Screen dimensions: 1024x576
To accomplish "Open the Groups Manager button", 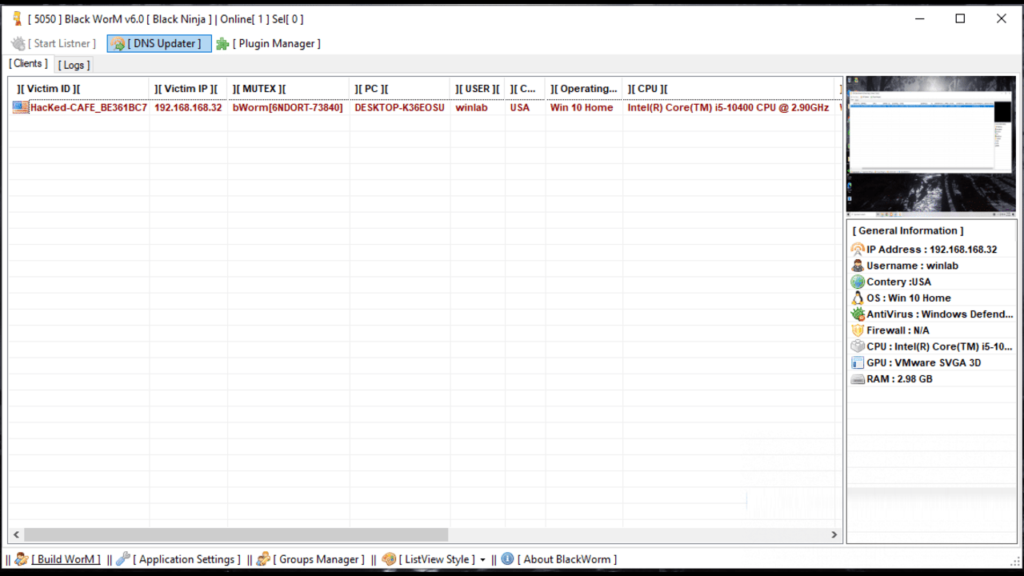I will 311,559.
